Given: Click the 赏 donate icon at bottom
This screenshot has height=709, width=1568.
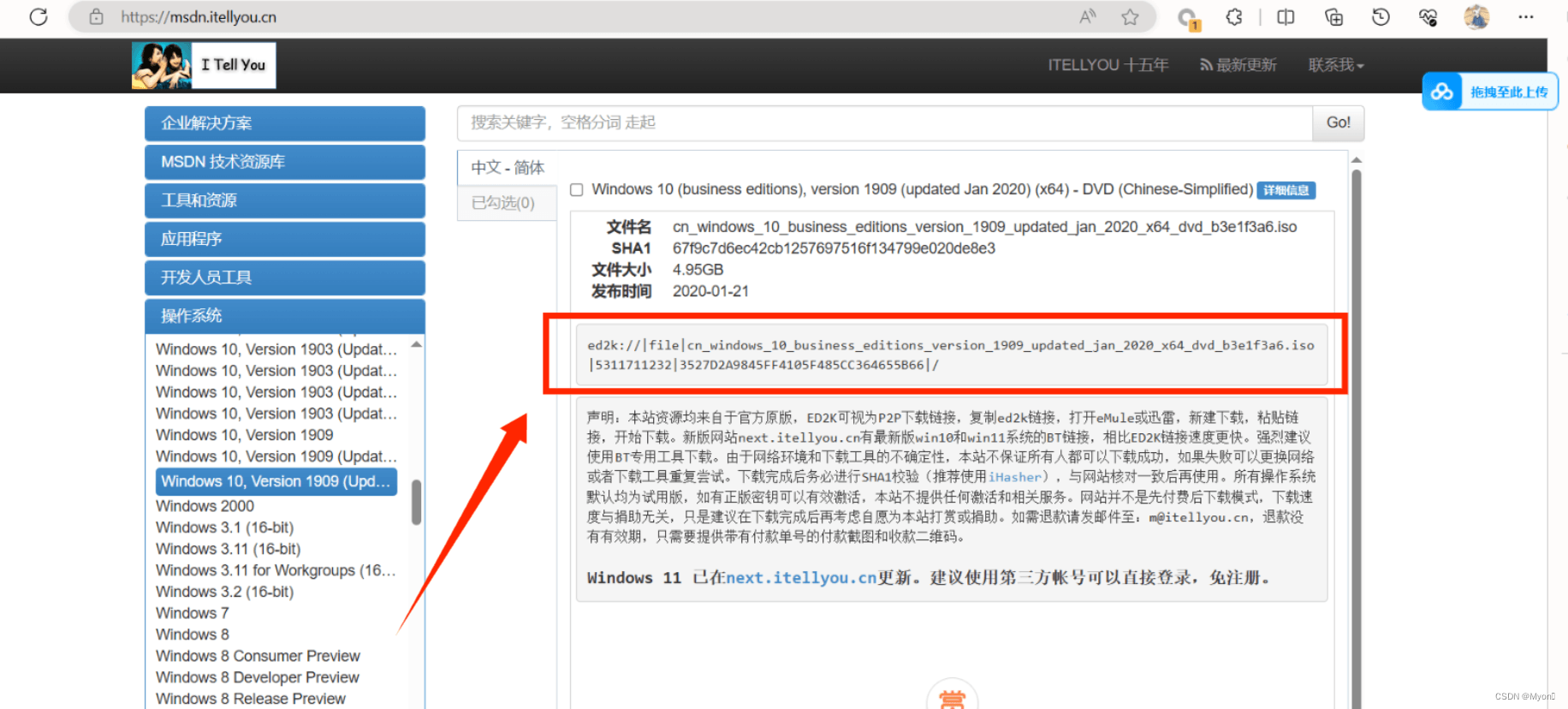Looking at the screenshot, I should pos(952,697).
